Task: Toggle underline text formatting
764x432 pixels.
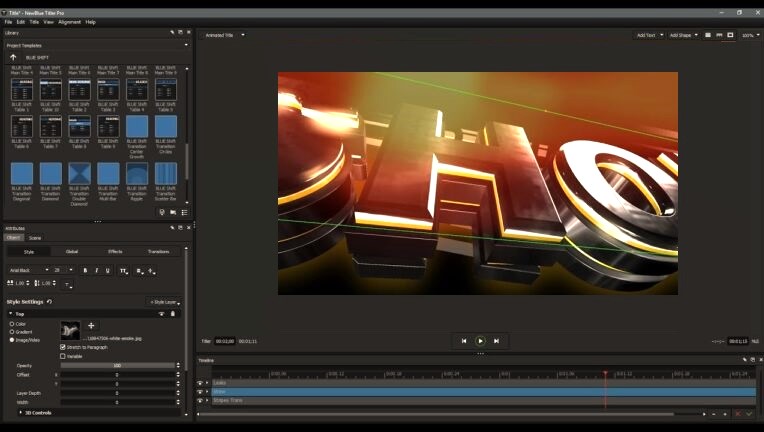Action: click(108, 270)
